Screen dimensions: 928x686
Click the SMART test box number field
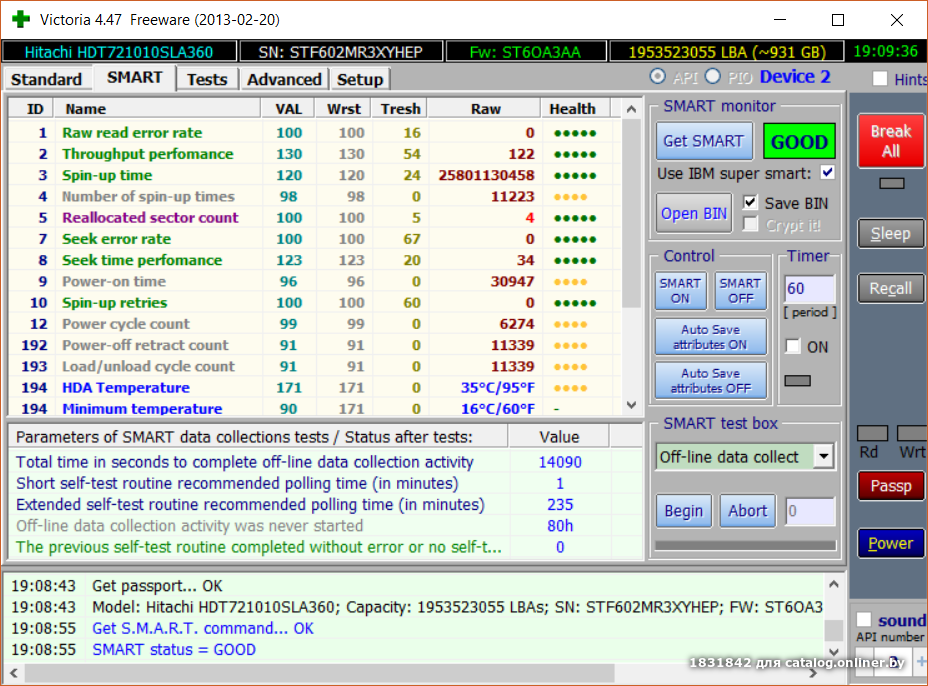[810, 511]
